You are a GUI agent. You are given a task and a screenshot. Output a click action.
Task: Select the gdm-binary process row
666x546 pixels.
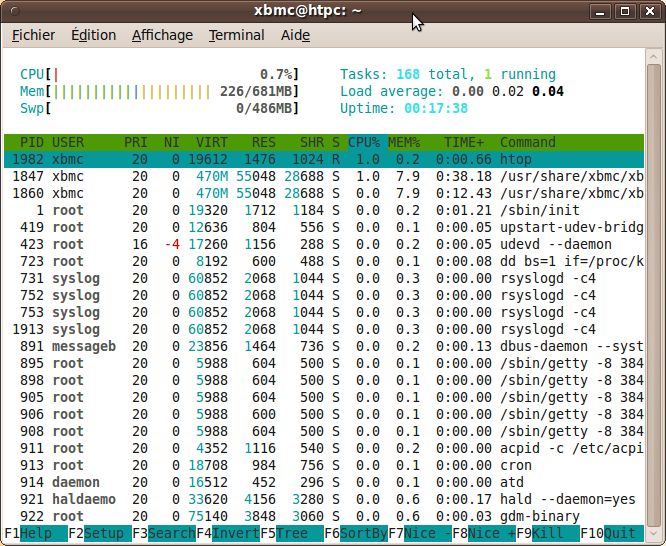(x=324, y=516)
